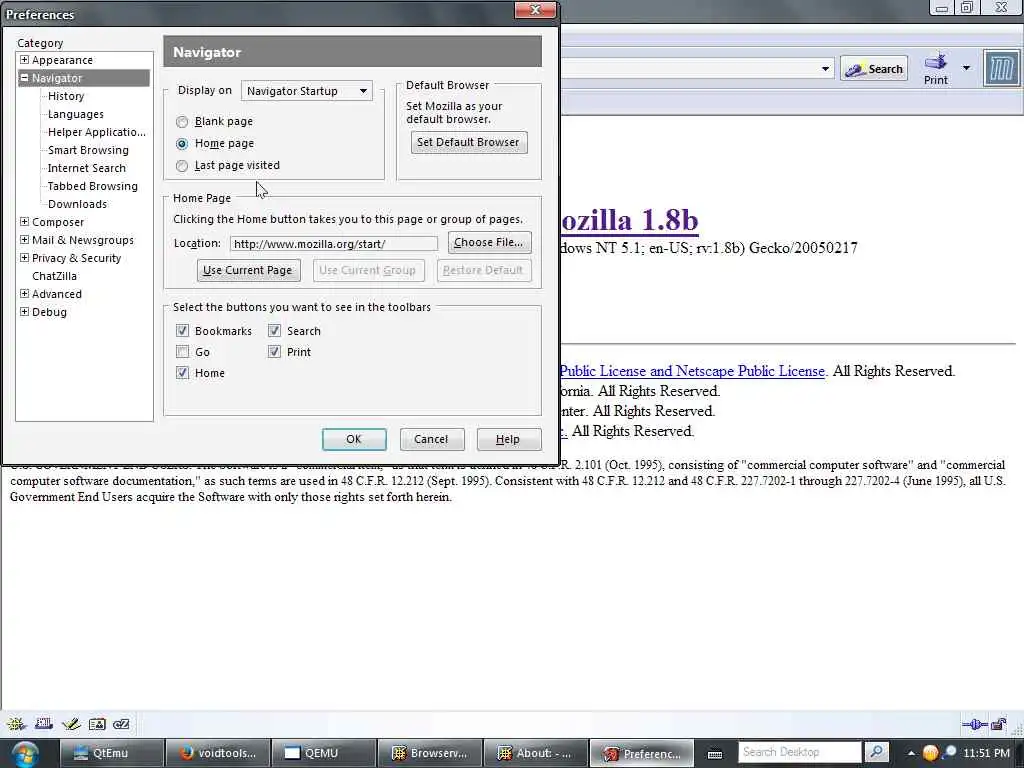
Task: Switch to QtEmu in the taskbar
Action: (x=110, y=753)
